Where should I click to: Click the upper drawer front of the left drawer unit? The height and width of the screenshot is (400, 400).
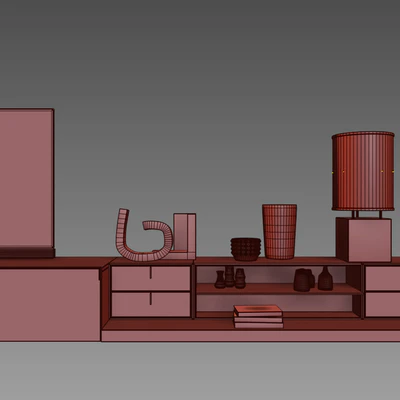(151, 278)
